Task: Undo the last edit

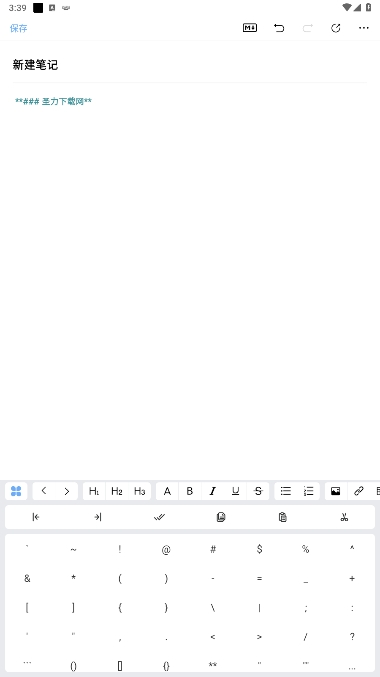Action: coord(279,28)
